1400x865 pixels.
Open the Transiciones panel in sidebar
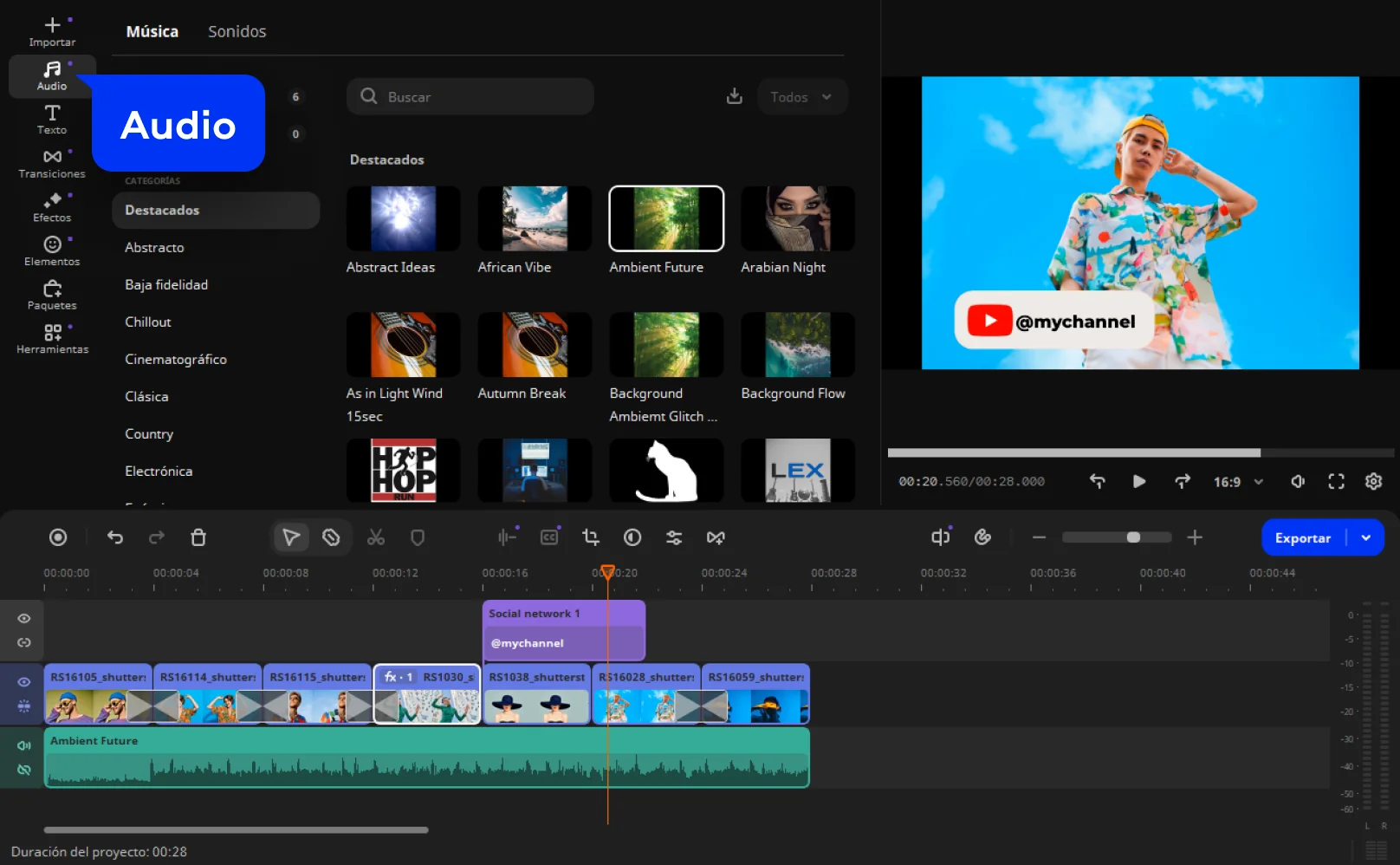tap(52, 163)
